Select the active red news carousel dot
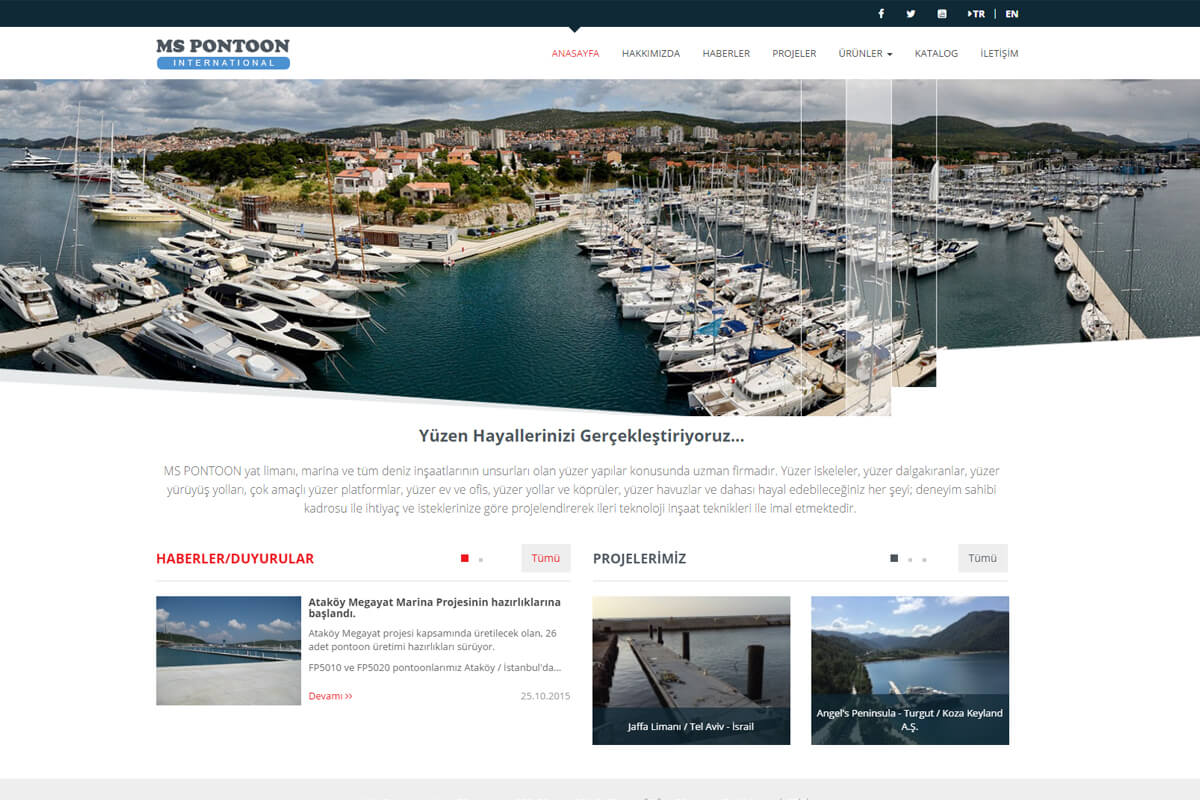 click(465, 559)
